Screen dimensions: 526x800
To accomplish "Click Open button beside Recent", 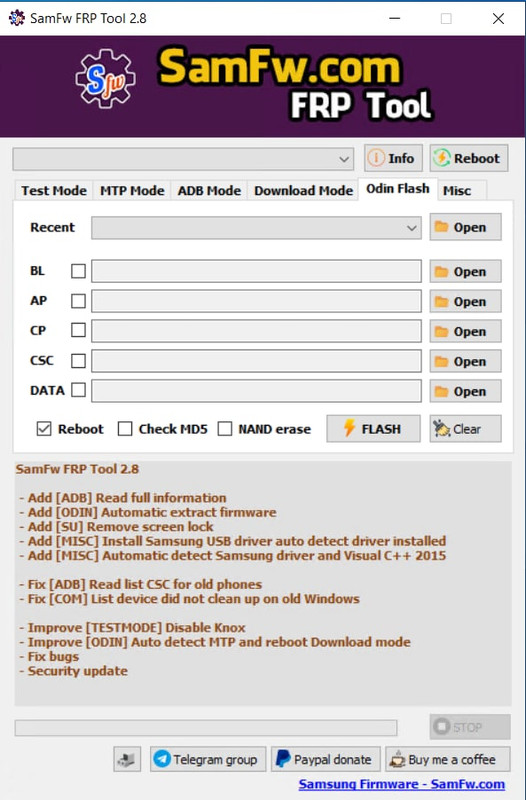I will (465, 227).
